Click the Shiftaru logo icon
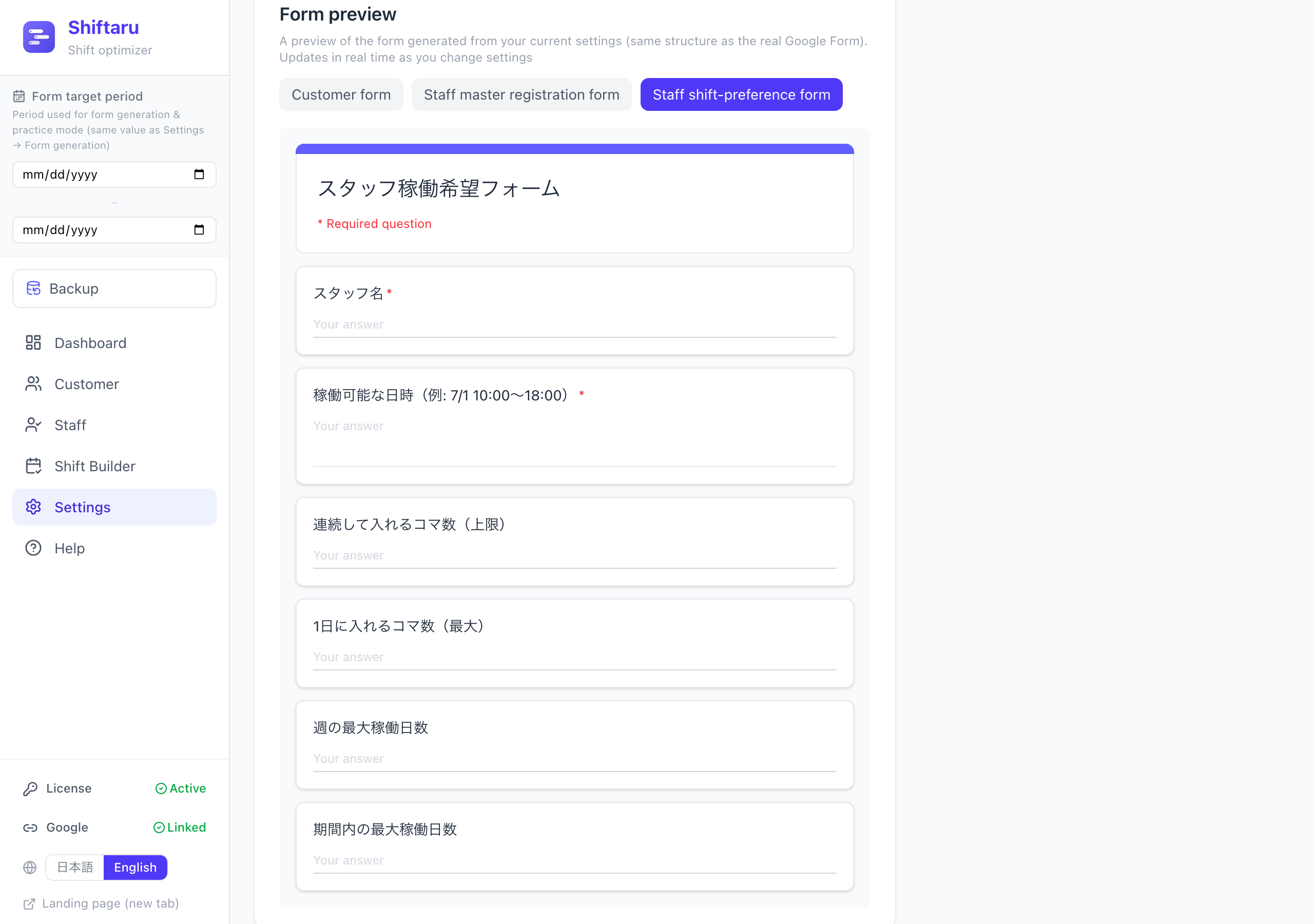The width and height of the screenshot is (1314, 924). 39,37
